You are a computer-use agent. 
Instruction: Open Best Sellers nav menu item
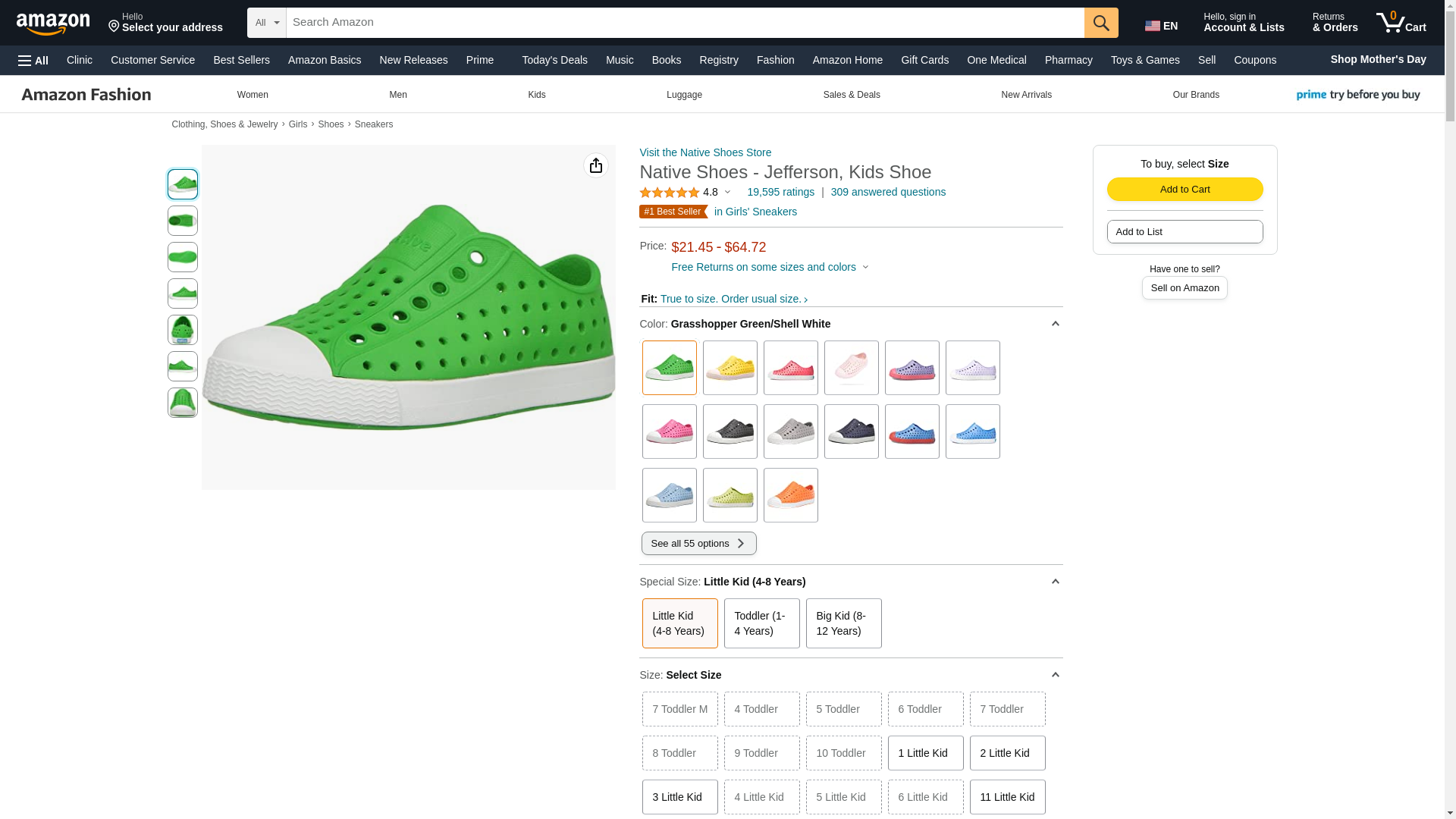(x=241, y=60)
